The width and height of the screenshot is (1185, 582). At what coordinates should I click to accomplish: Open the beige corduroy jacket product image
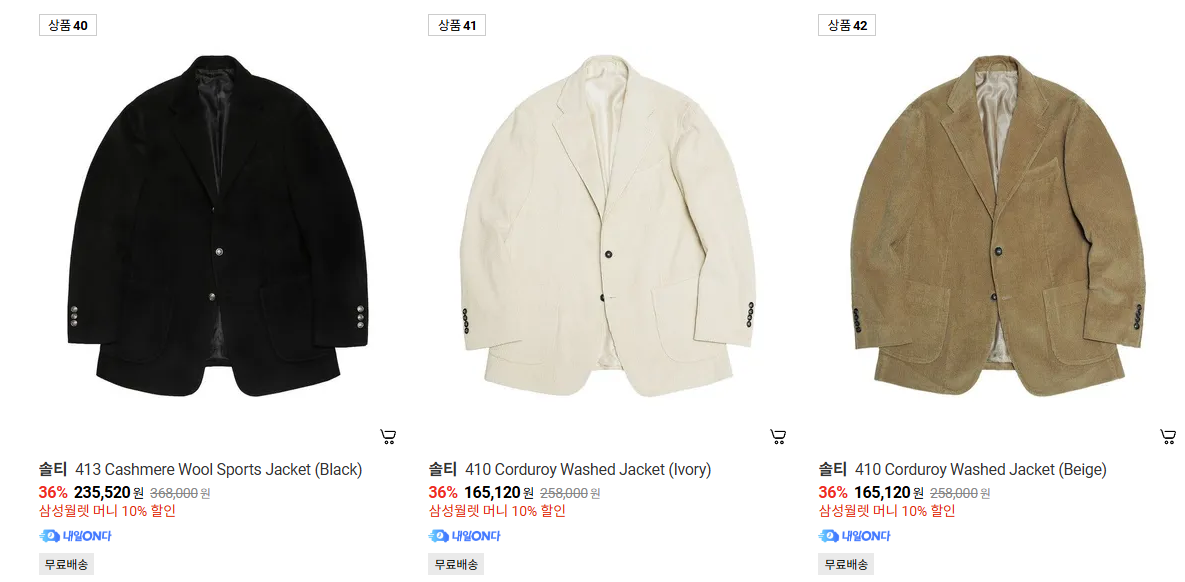998,225
